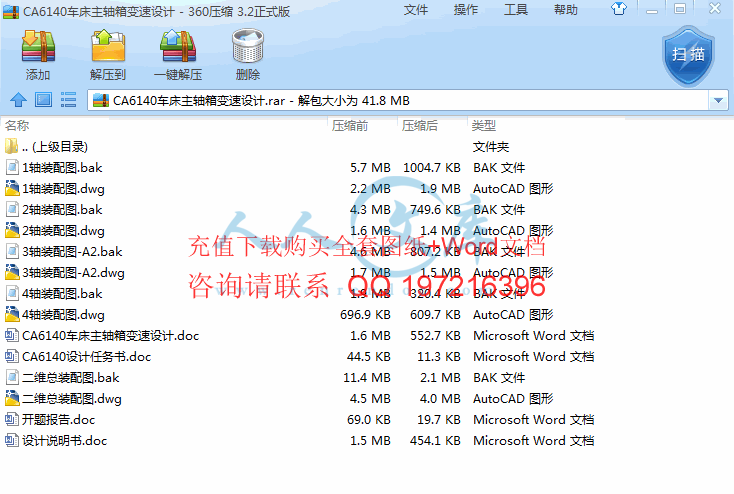This screenshot has width=734, height=494.
Task: Click the Word icon of 开题报告.doc
Action: pyautogui.click(x=12, y=419)
